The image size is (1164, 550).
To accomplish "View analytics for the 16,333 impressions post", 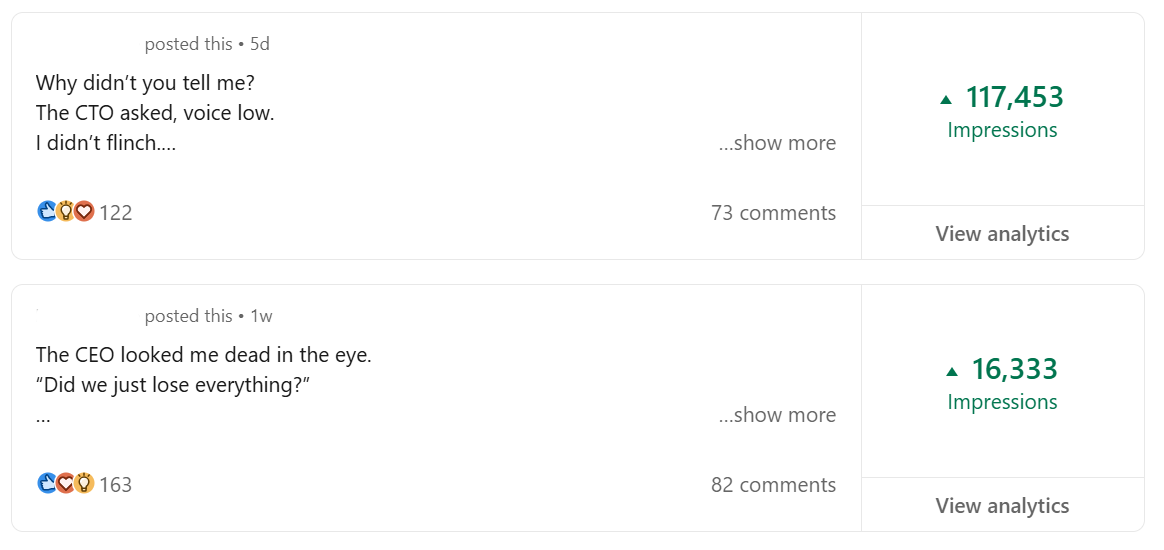I will point(1002,506).
